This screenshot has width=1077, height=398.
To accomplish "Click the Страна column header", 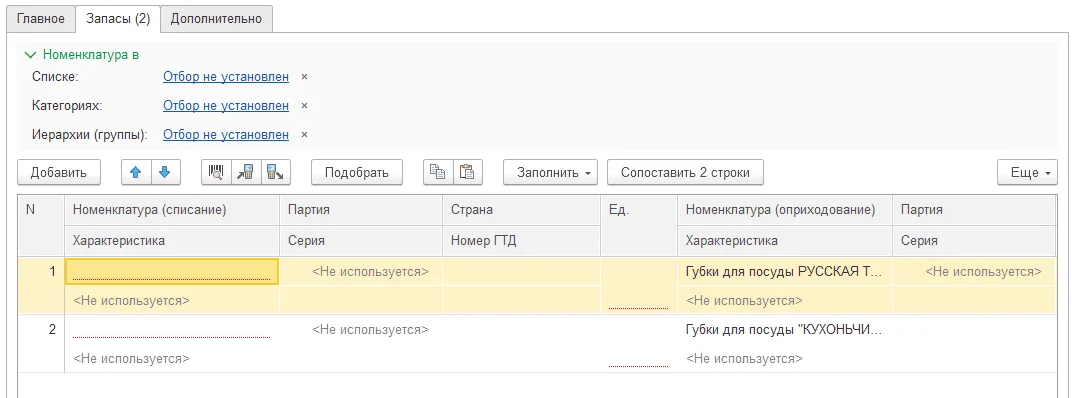I will [x=521, y=210].
